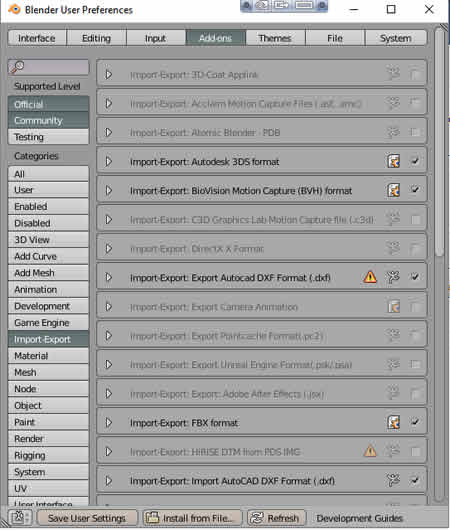Select the All category
This screenshot has height=530, width=450.
(48, 174)
